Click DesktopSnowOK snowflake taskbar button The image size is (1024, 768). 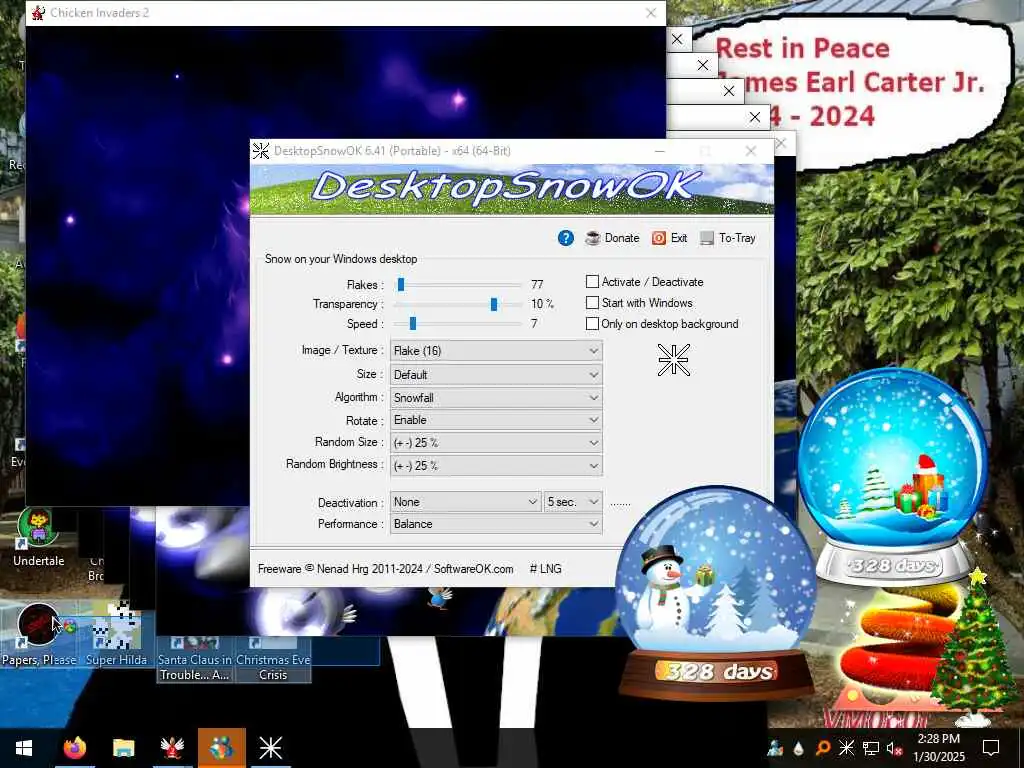(x=270, y=748)
